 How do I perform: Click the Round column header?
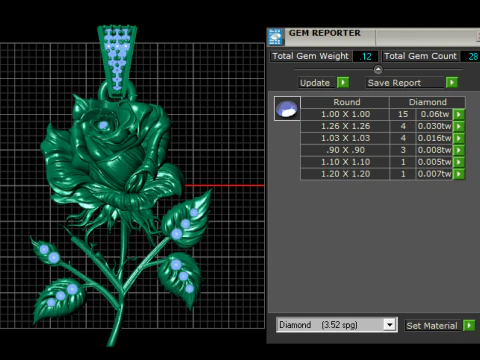click(x=345, y=102)
